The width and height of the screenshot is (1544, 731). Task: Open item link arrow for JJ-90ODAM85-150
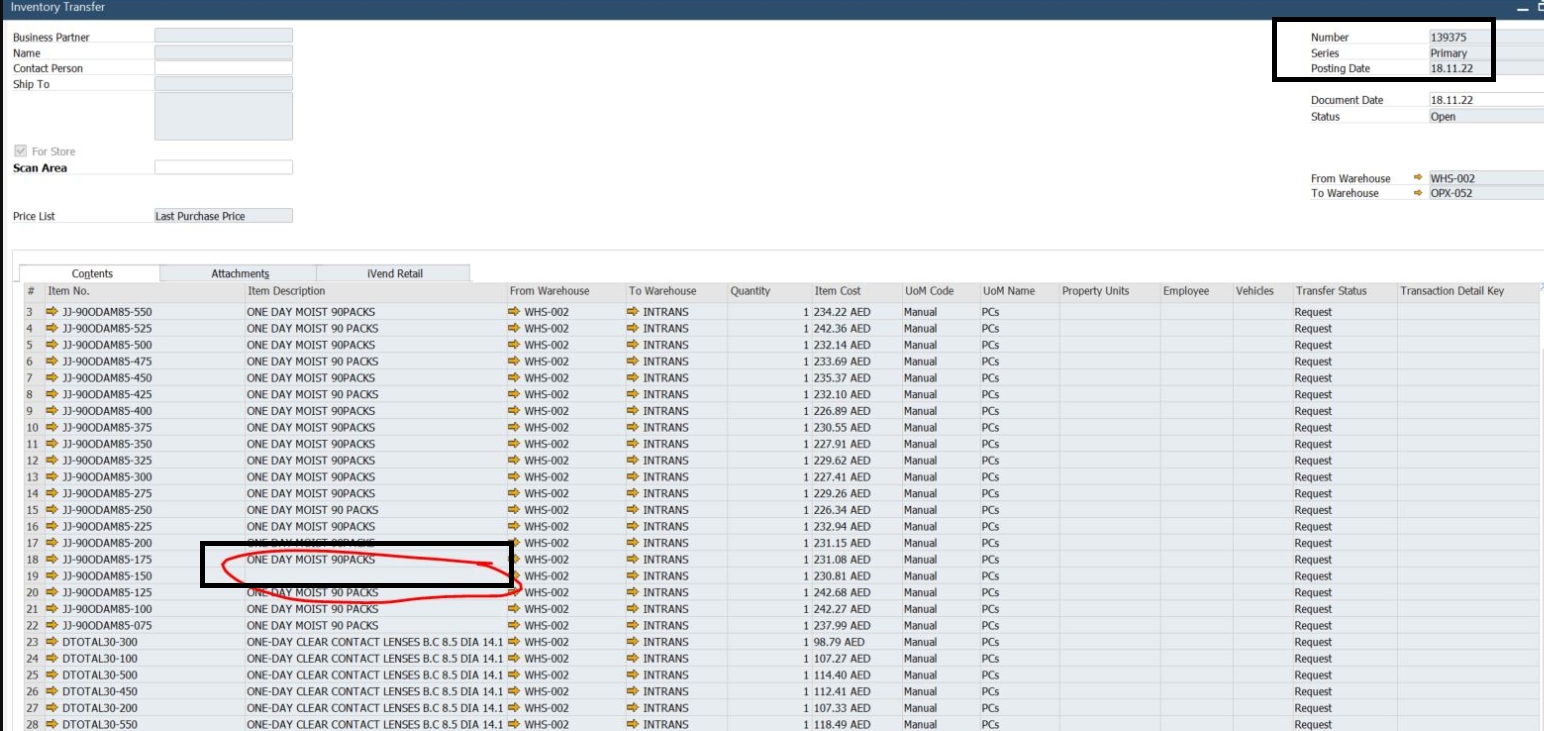click(52, 576)
